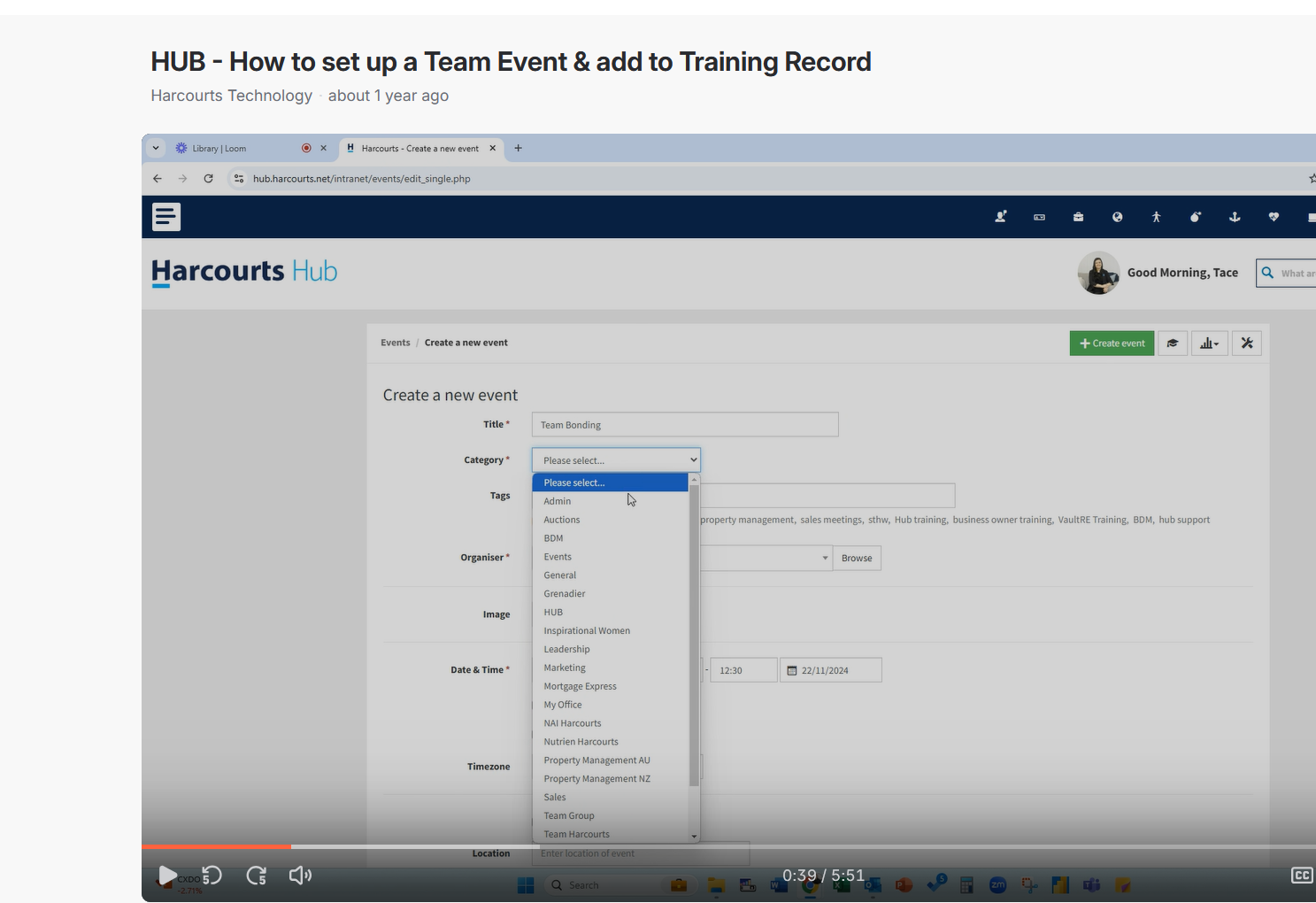Image resolution: width=1316 pixels, height=903 pixels.
Task: Select Inspirational Women category option
Action: click(x=610, y=631)
